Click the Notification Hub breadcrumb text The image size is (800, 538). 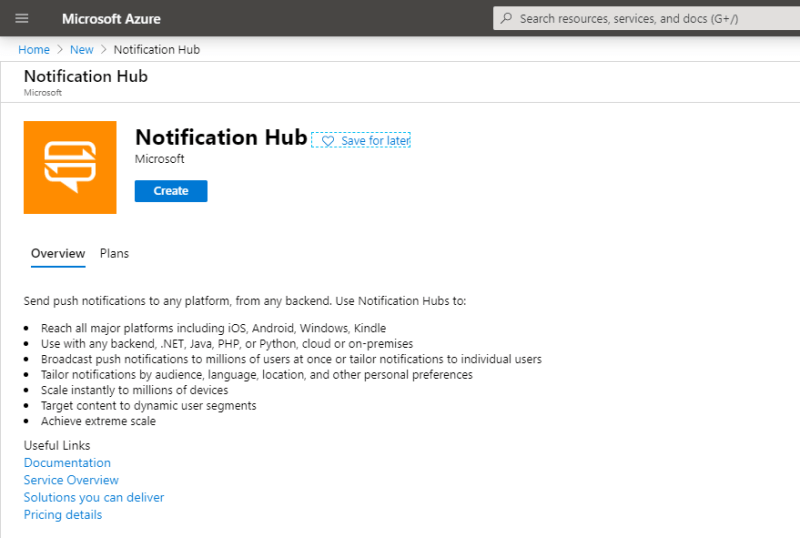(x=157, y=50)
